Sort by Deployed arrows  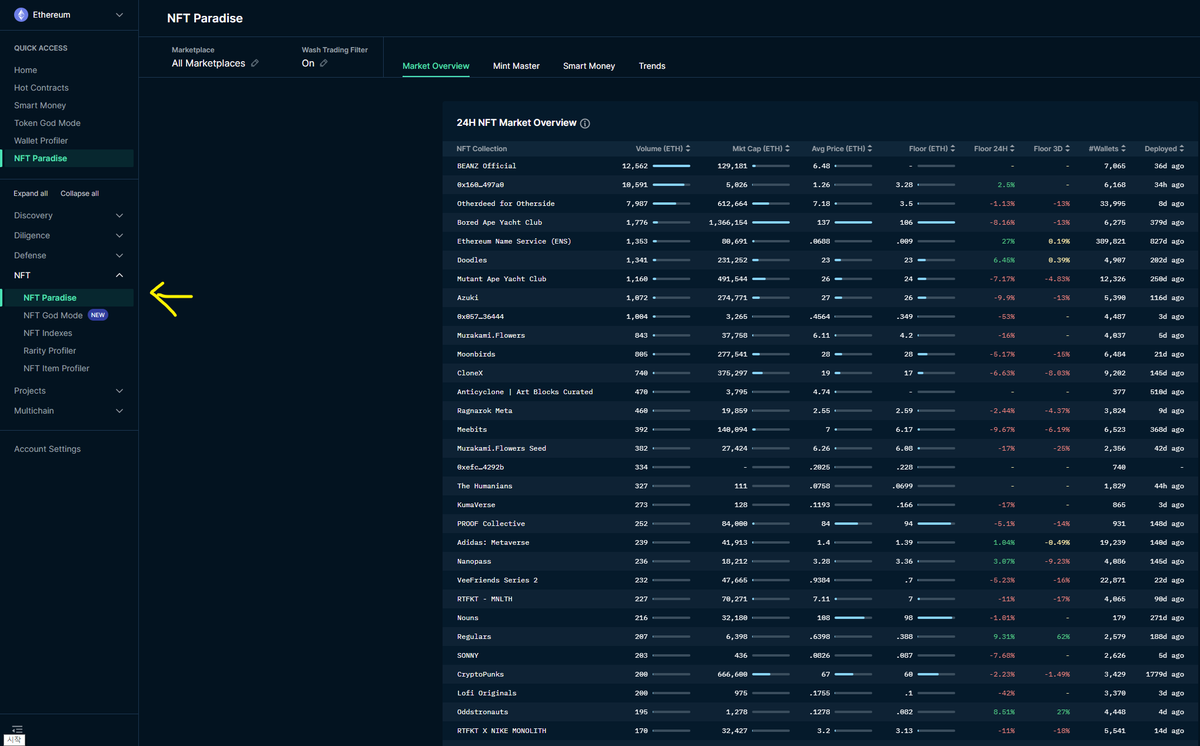pyautogui.click(x=1183, y=149)
